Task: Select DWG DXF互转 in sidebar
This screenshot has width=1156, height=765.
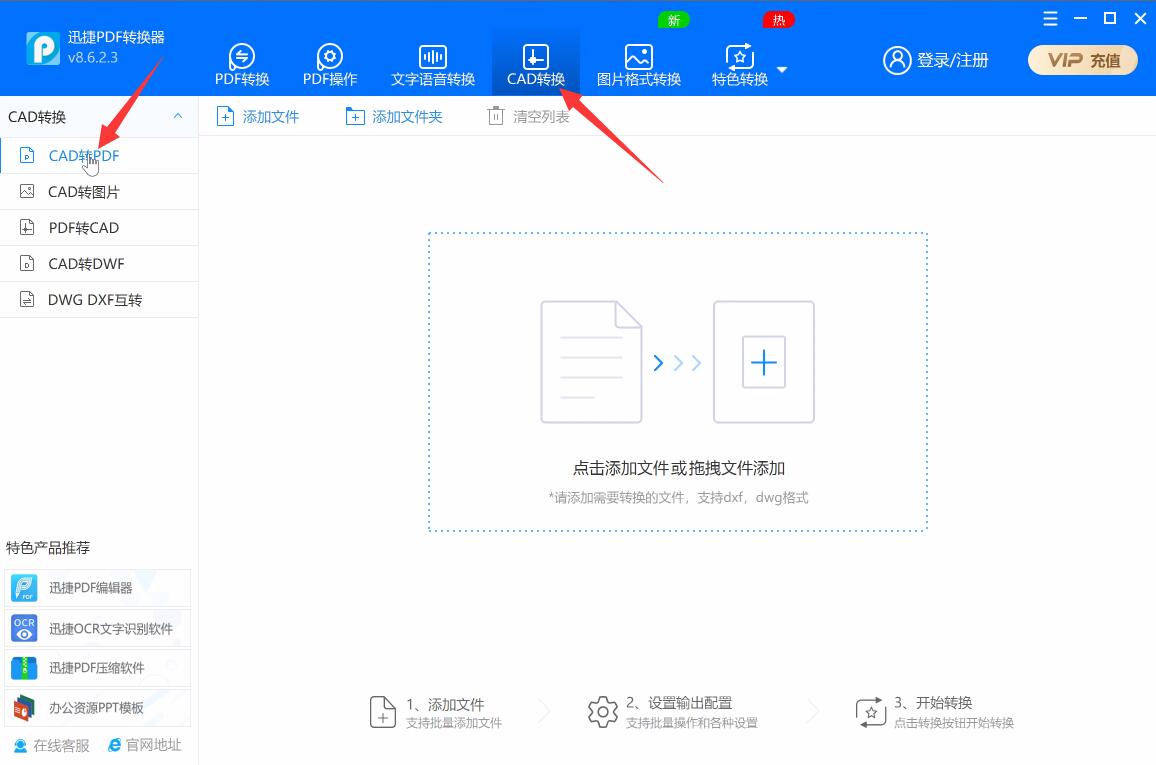Action: (x=99, y=300)
